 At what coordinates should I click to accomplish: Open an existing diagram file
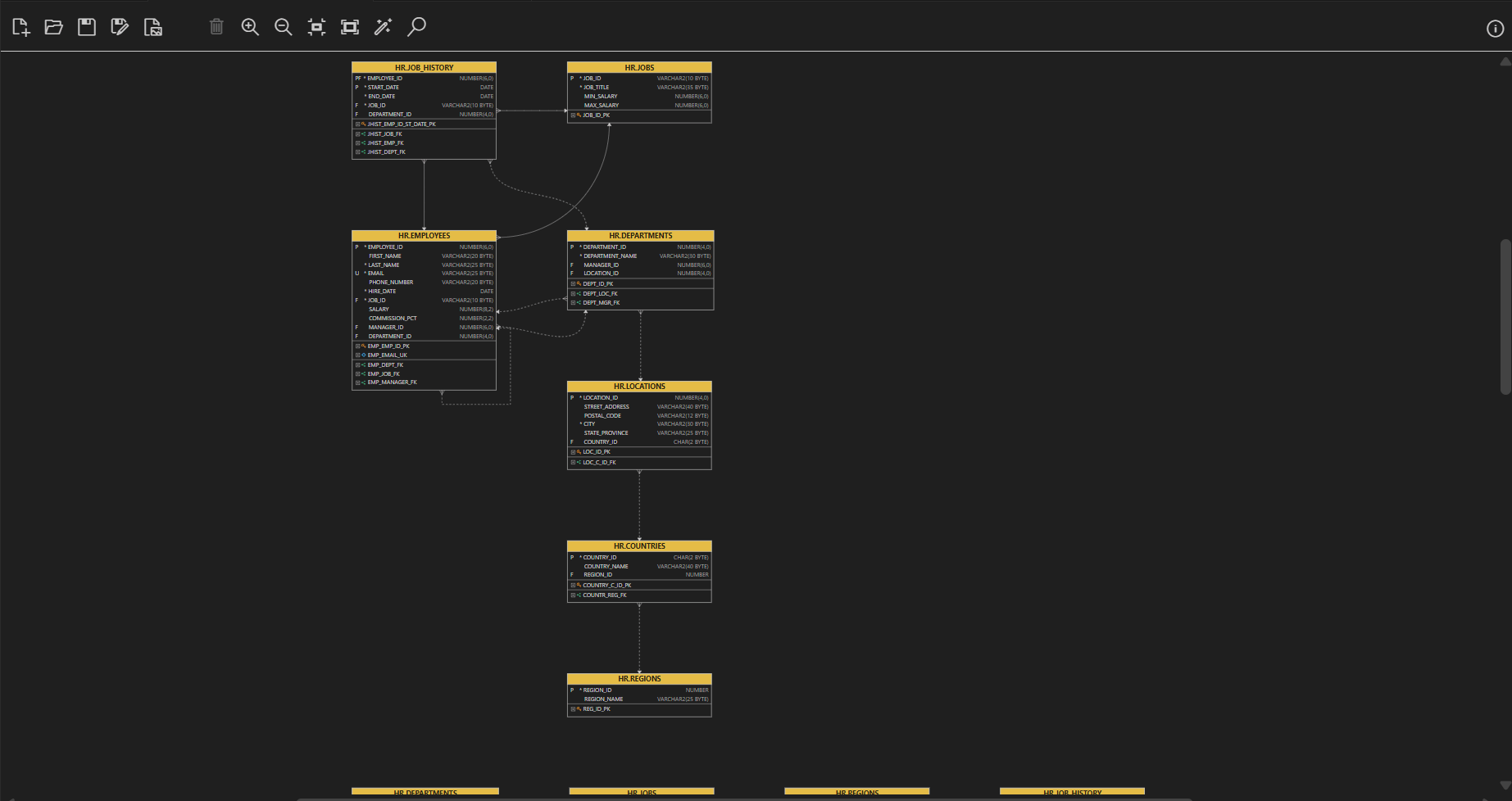coord(53,26)
